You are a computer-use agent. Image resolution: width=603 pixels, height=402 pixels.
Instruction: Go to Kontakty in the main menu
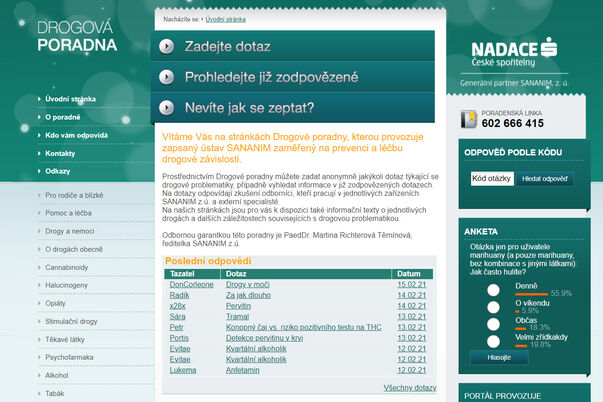[x=60, y=153]
